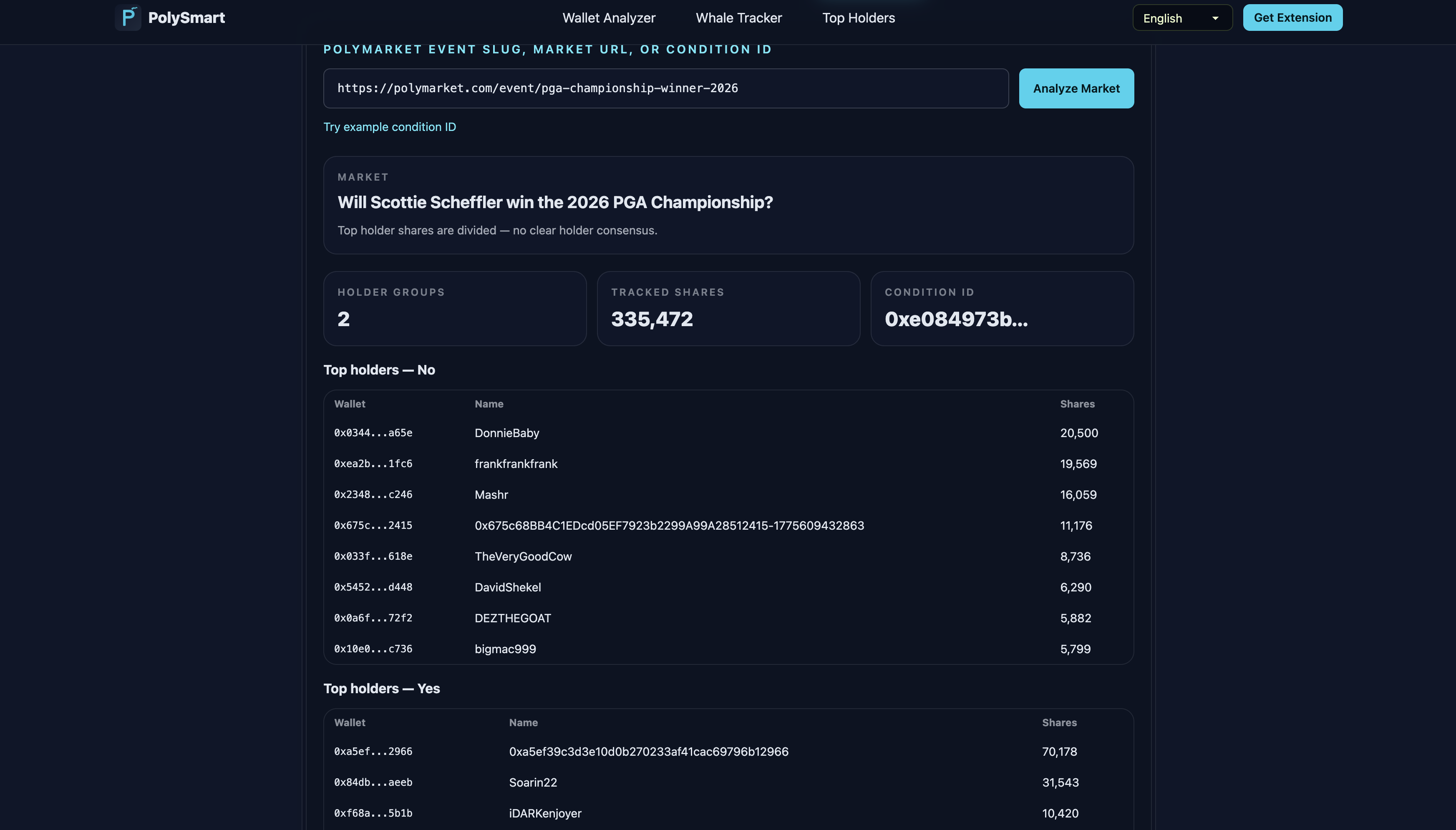Go to the Whale Tracker page
The height and width of the screenshot is (830, 1456).
point(739,18)
